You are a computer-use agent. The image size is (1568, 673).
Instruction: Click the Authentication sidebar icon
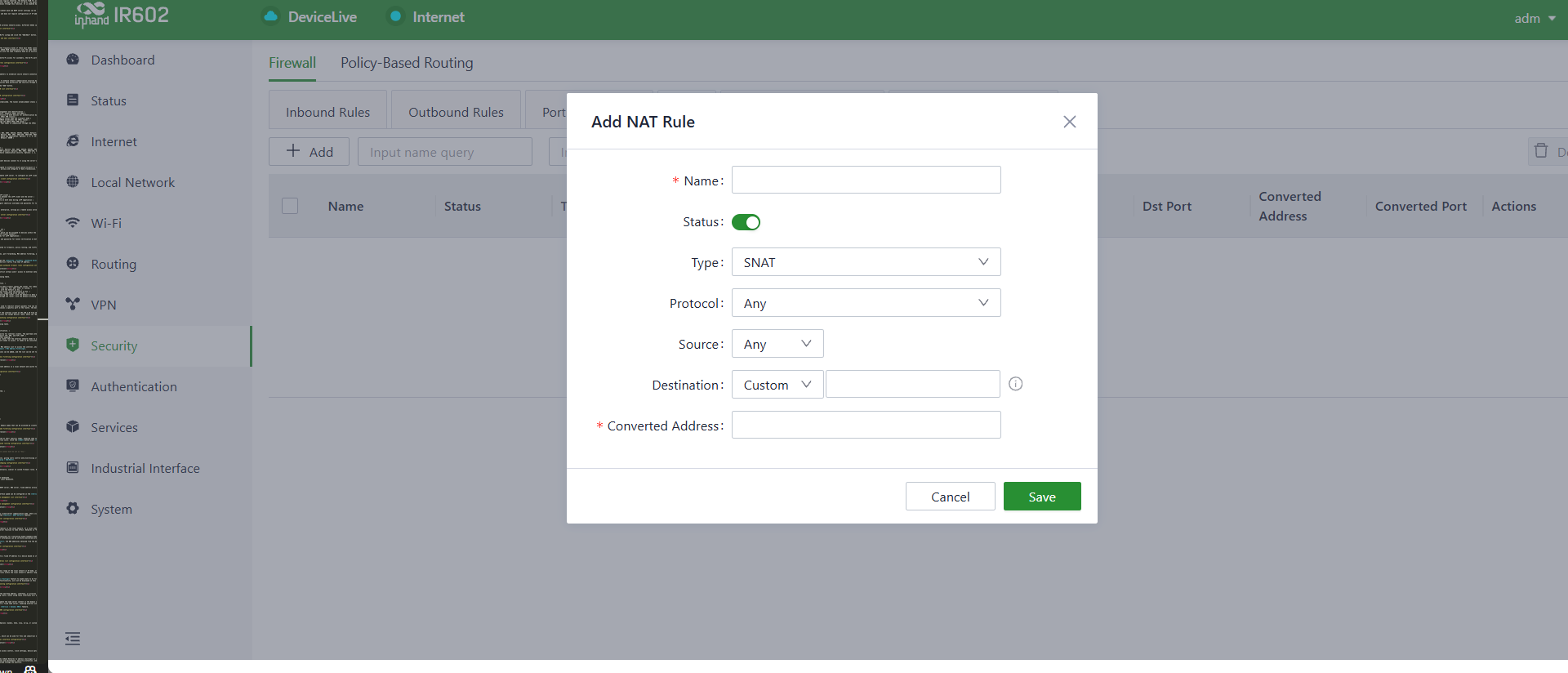73,386
